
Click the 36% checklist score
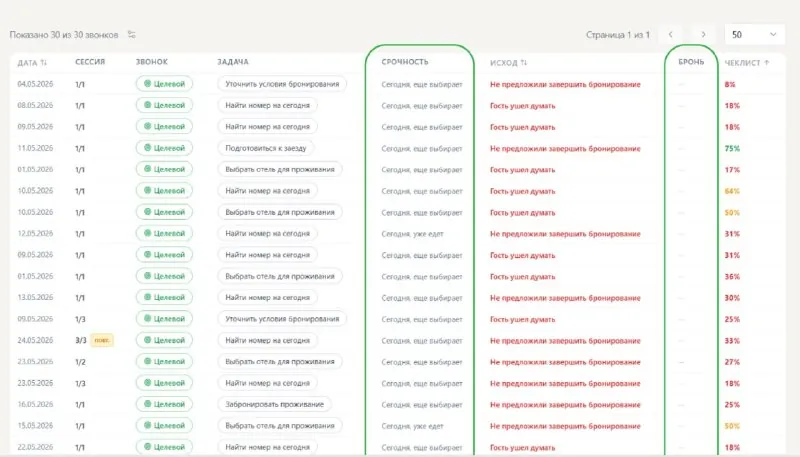coord(732,276)
